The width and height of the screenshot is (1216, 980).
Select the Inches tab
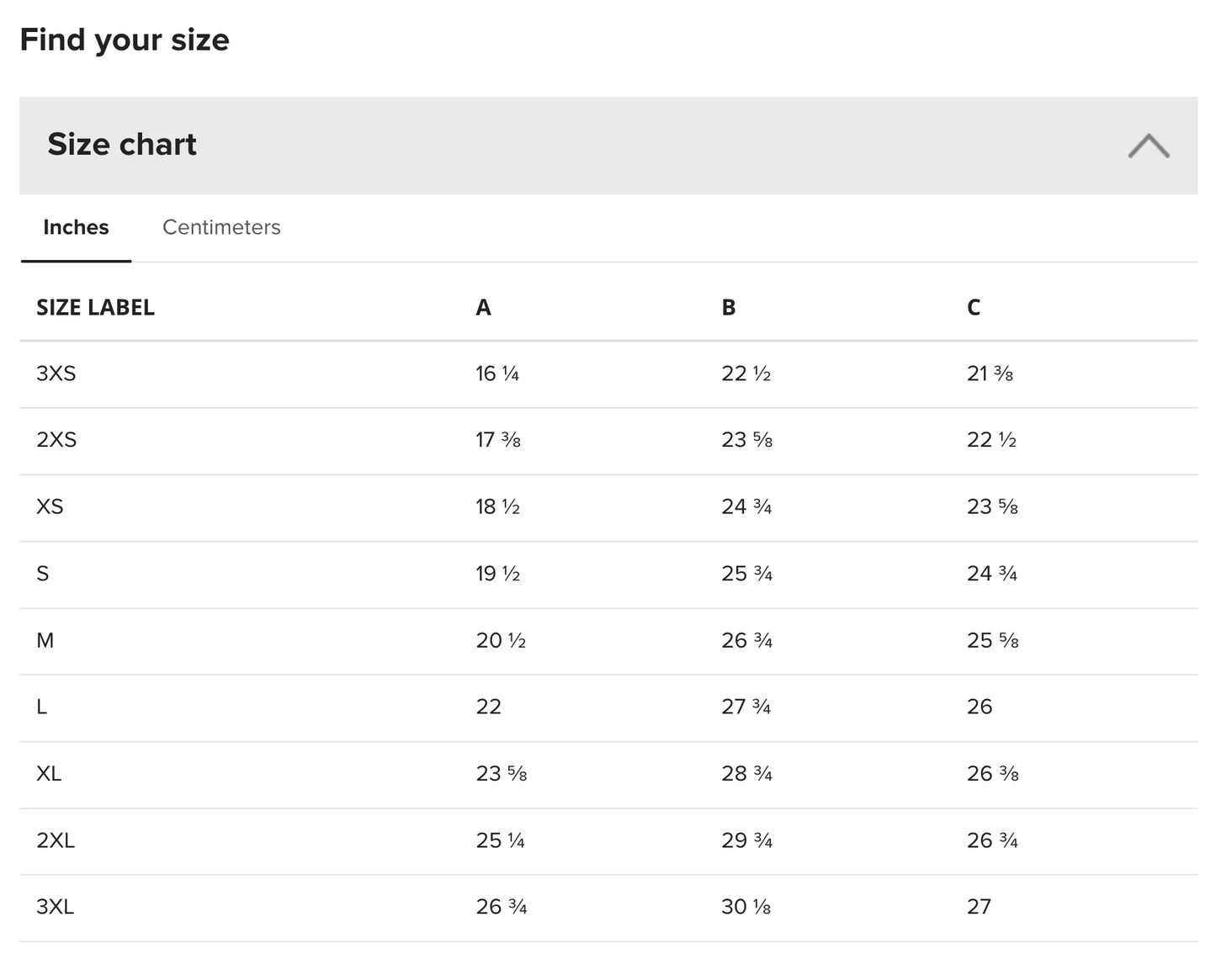point(76,227)
